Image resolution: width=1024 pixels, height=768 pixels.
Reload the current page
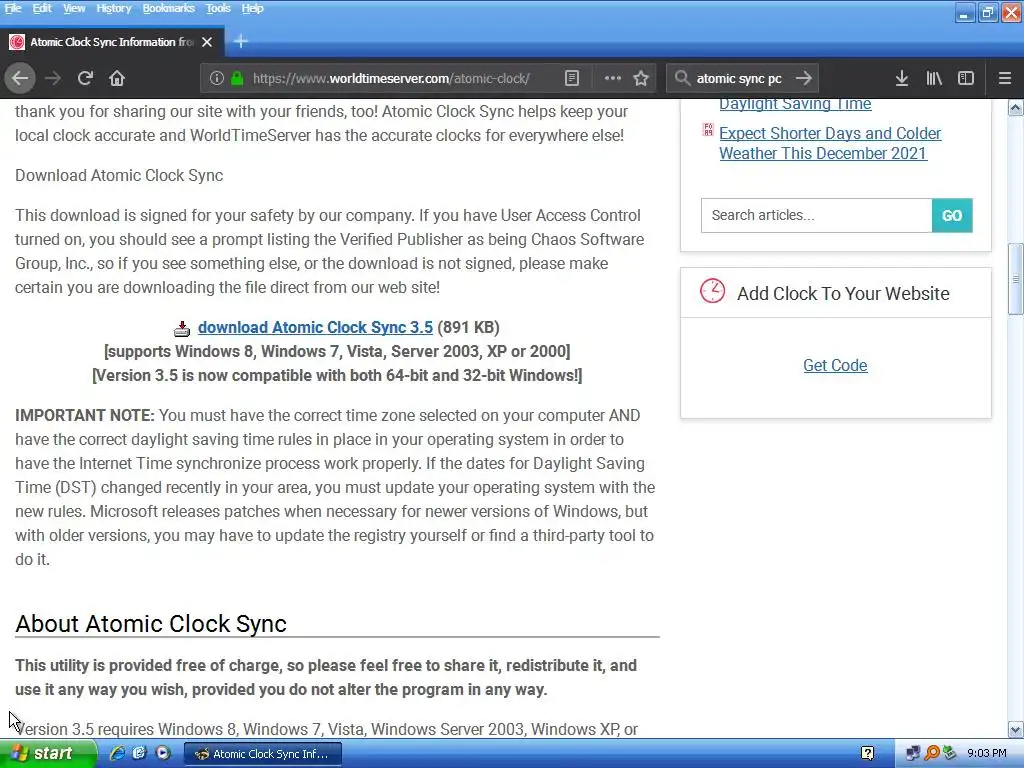click(x=85, y=78)
